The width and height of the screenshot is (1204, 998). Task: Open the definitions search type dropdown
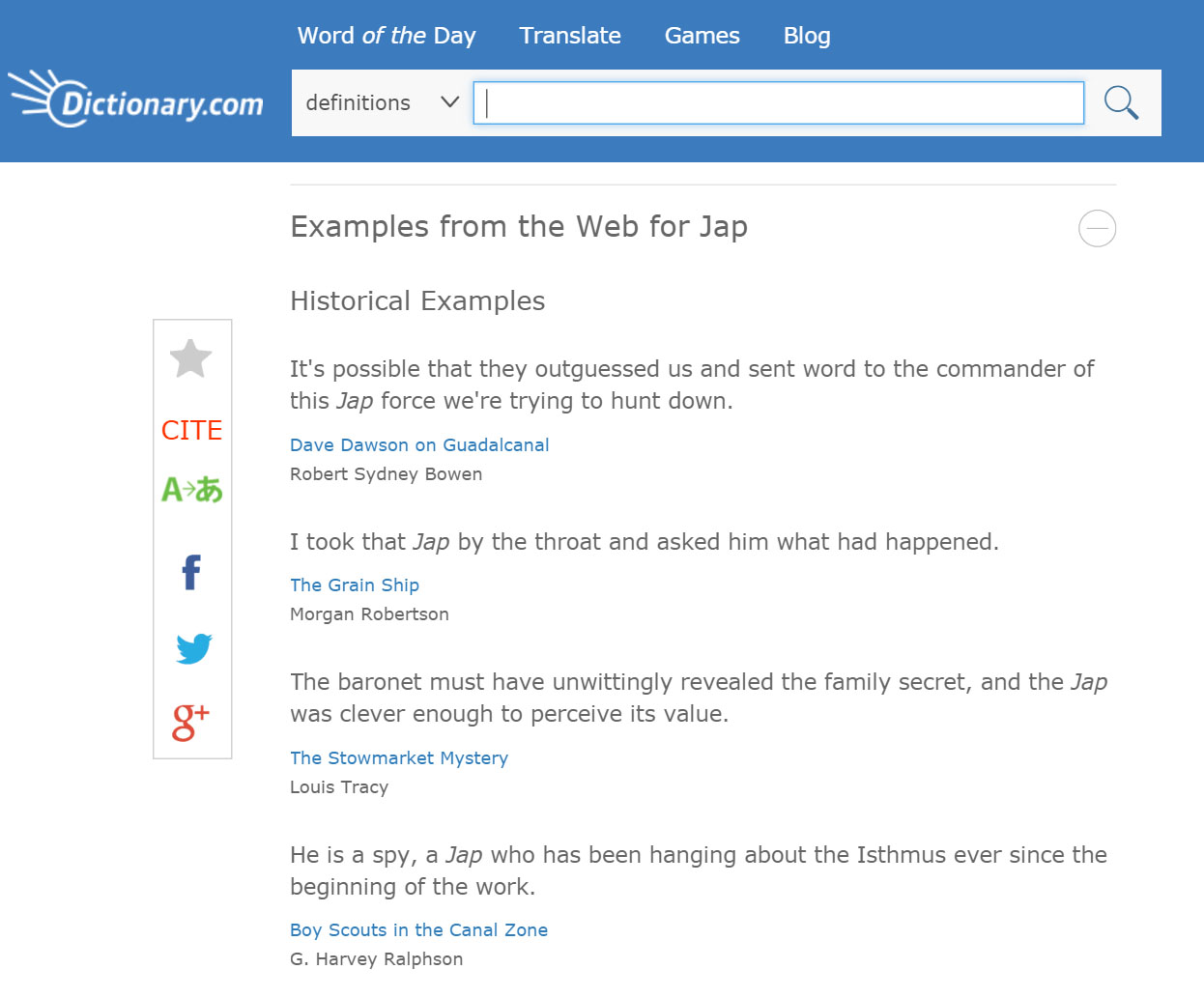tap(382, 102)
